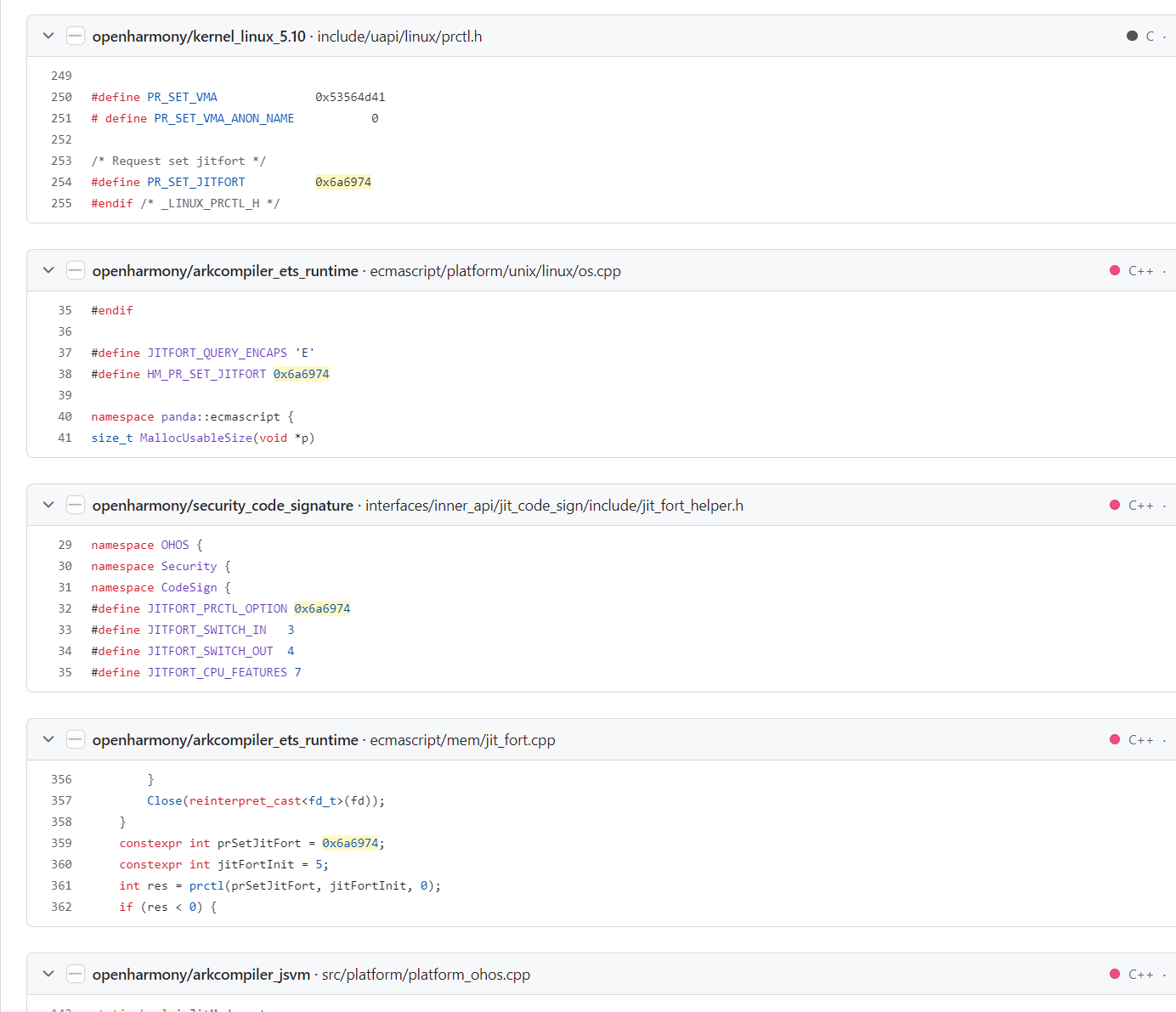Image resolution: width=1176 pixels, height=1012 pixels.
Task: Open file include/uapi/linux/prctl.h
Action: point(399,37)
